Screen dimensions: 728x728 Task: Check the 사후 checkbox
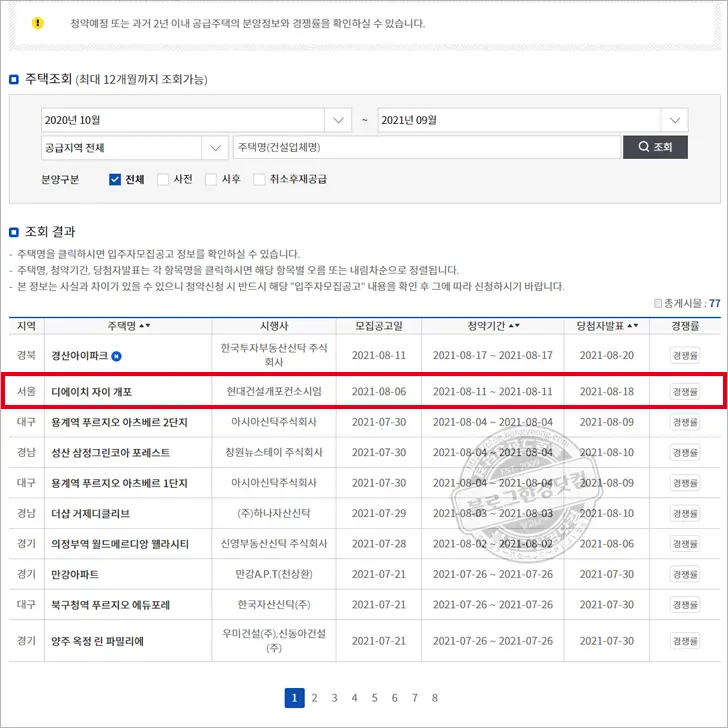211,179
